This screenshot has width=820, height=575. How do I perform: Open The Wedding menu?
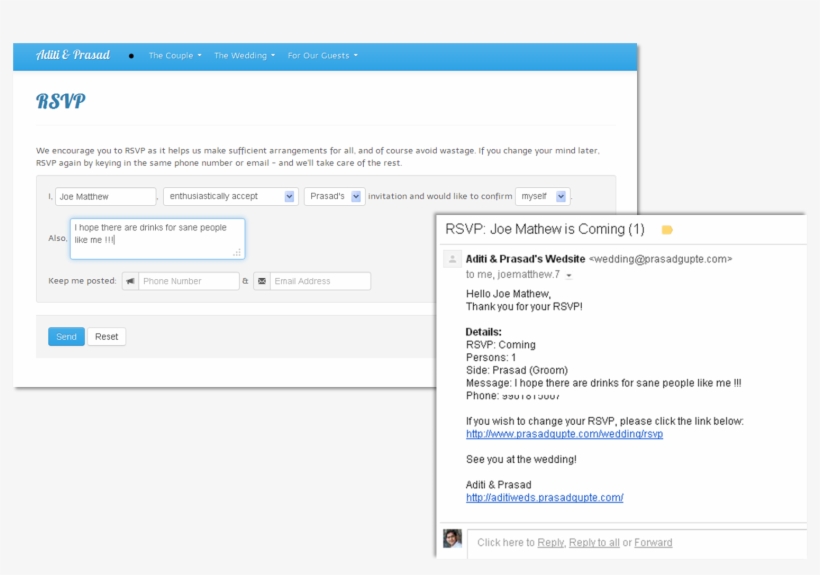click(244, 55)
